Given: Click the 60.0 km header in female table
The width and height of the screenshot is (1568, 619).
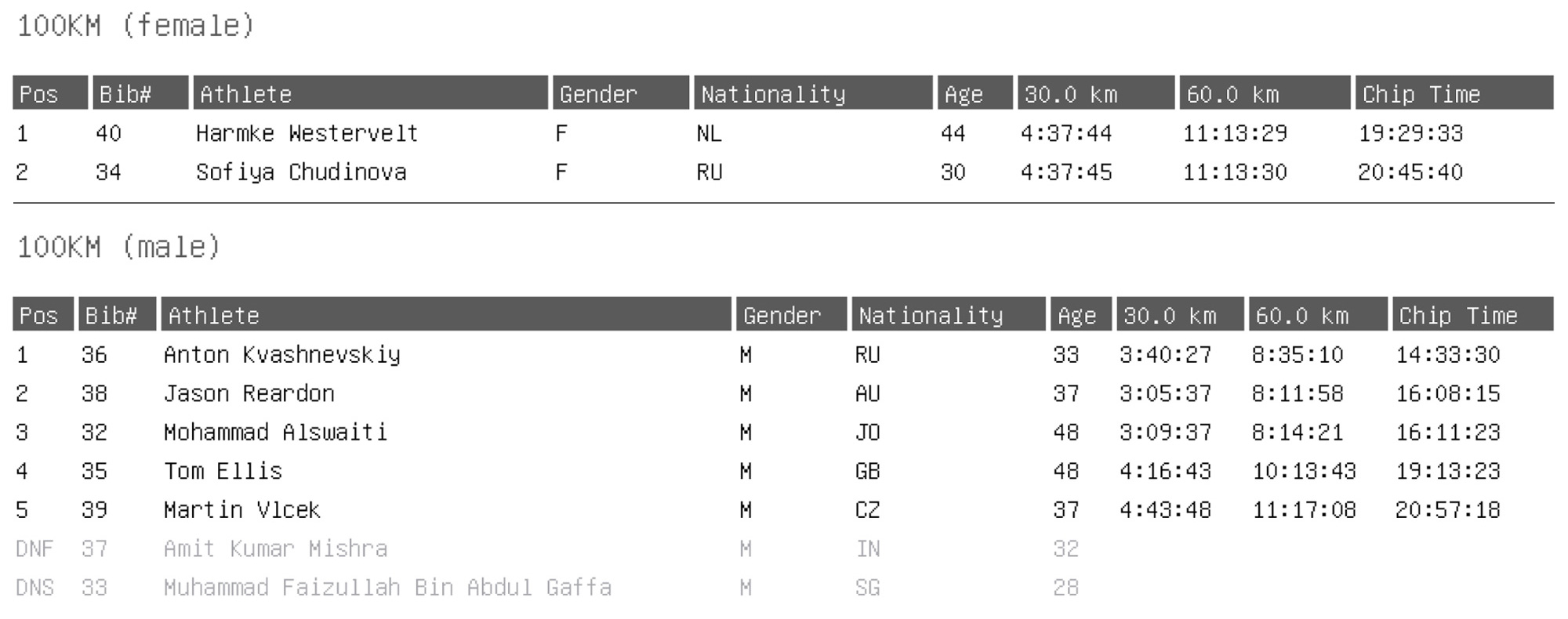Looking at the screenshot, I should pyautogui.click(x=1265, y=94).
